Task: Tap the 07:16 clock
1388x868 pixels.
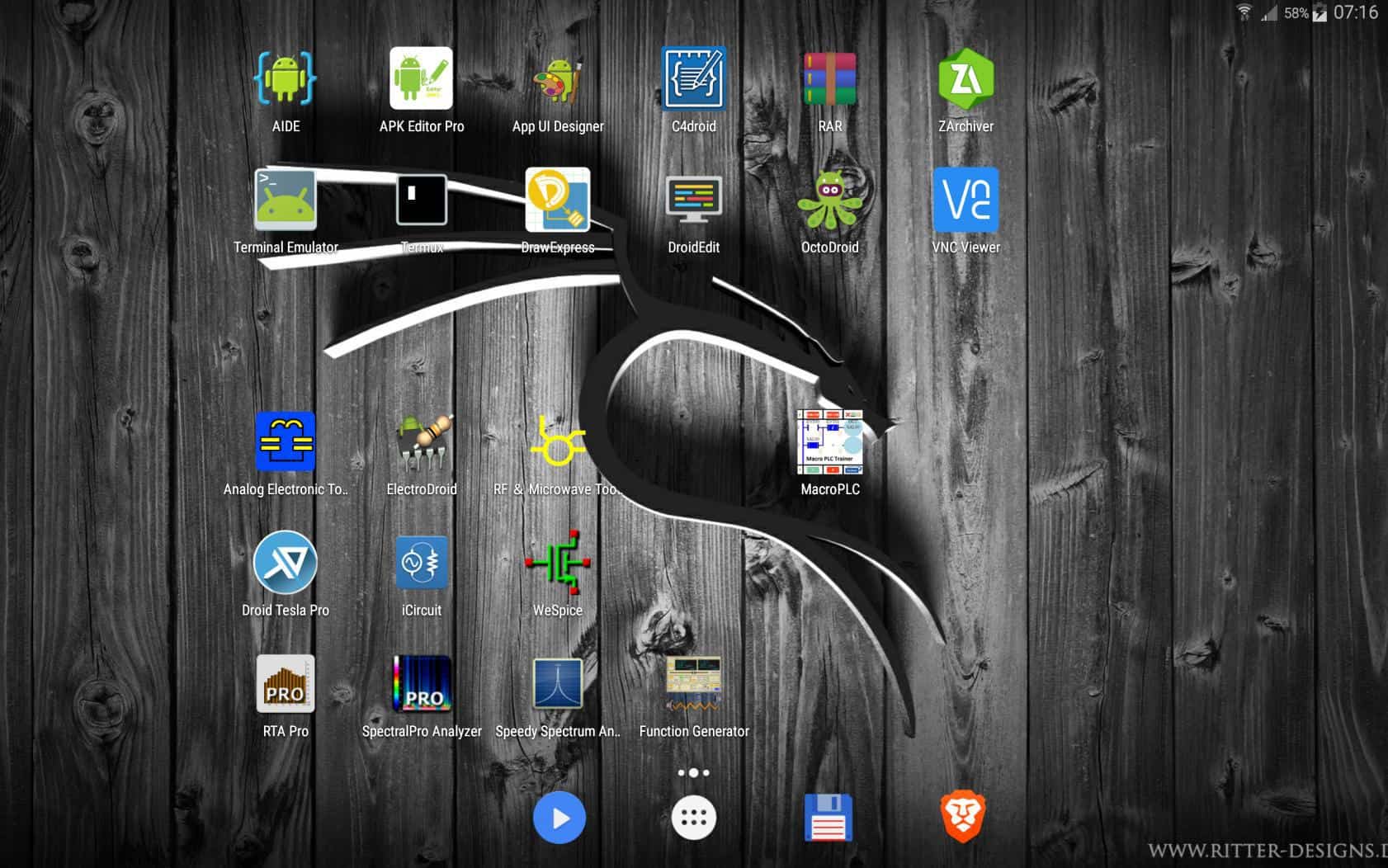Action: coord(1356,12)
